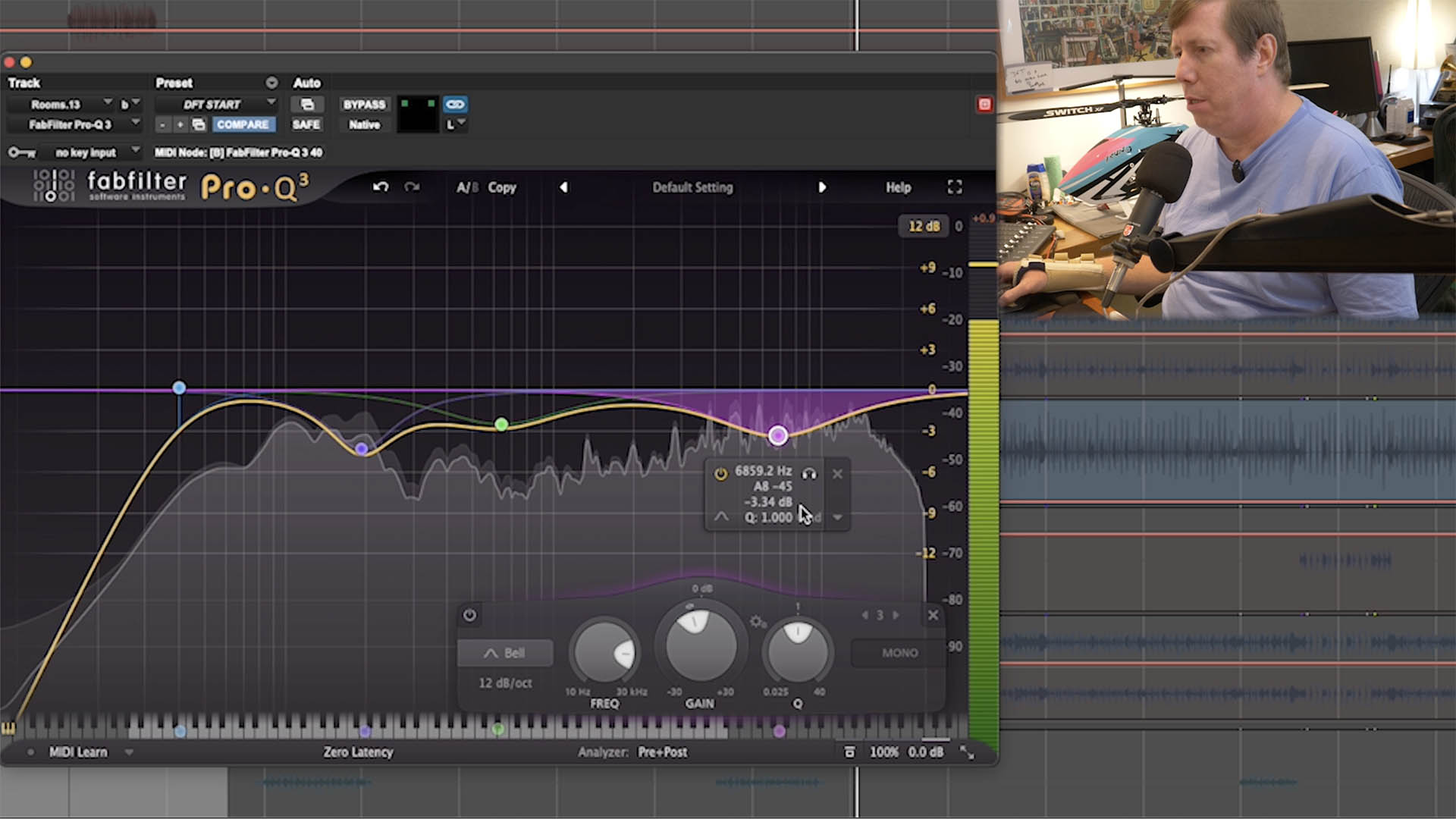Open the Pre+Post analyzer menu
Screen dimensions: 1456x819
(663, 752)
